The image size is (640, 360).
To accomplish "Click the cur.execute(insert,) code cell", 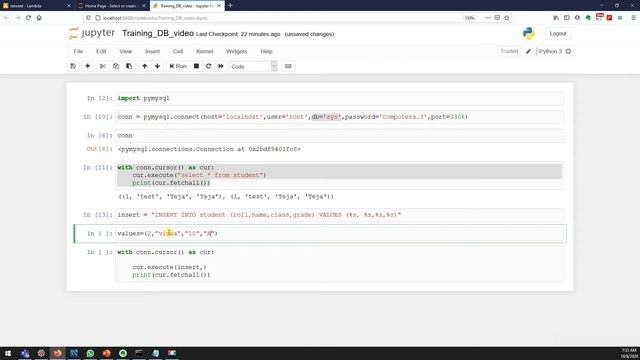I will click(340, 264).
